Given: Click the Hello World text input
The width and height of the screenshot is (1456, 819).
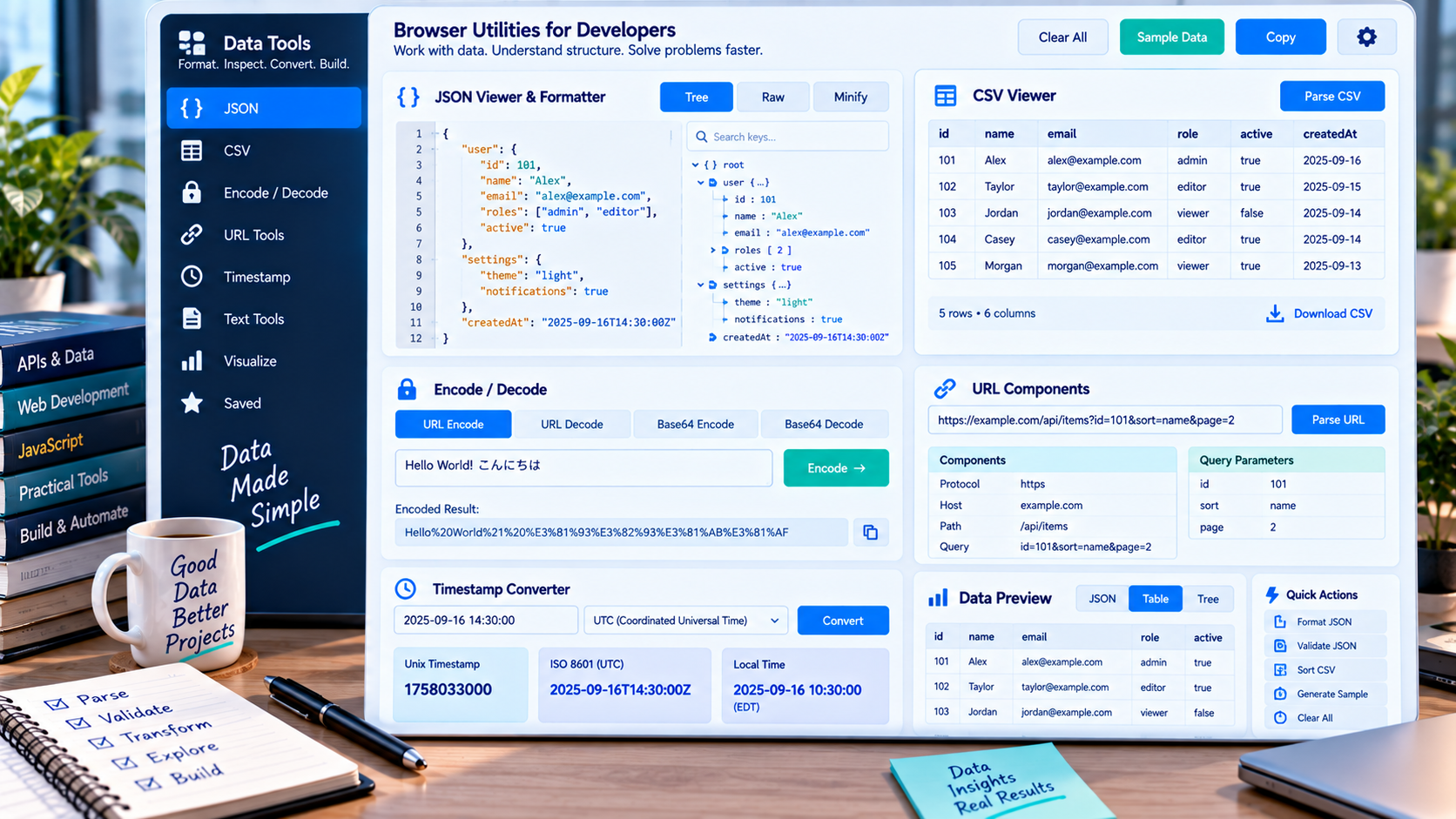Looking at the screenshot, I should tap(583, 467).
